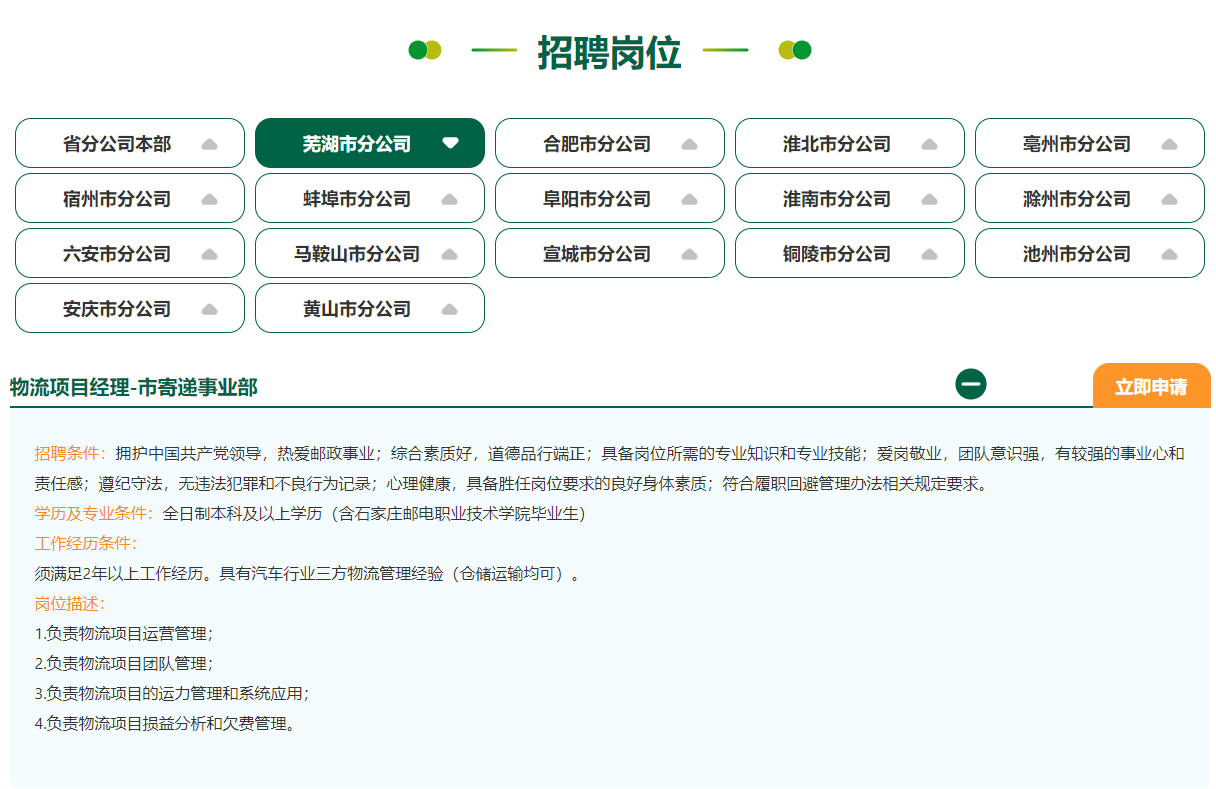Image resolution: width=1216 pixels, height=789 pixels.
Task: Switch to the 淮南市分公司 tab
Action: (x=850, y=198)
